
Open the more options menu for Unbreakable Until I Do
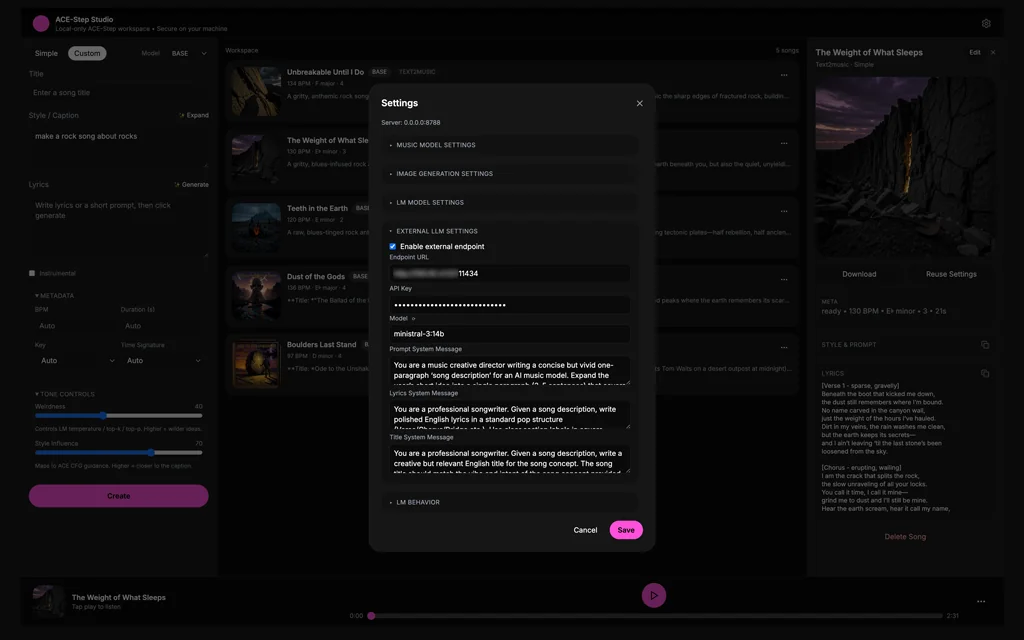pos(784,75)
